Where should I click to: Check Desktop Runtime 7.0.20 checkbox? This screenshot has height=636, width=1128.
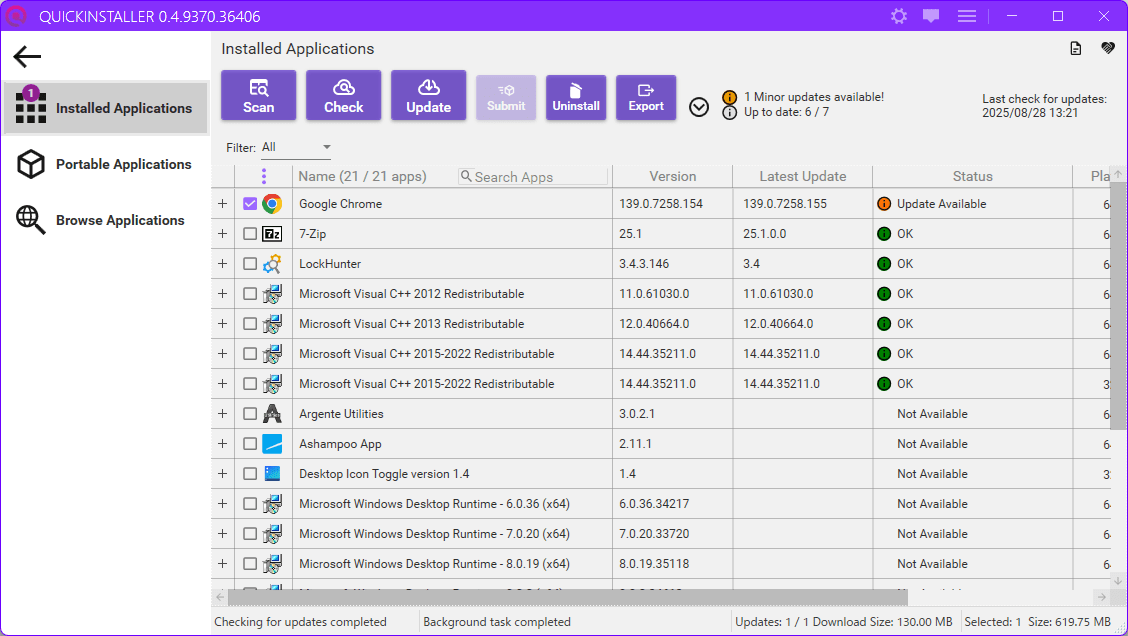click(x=250, y=534)
